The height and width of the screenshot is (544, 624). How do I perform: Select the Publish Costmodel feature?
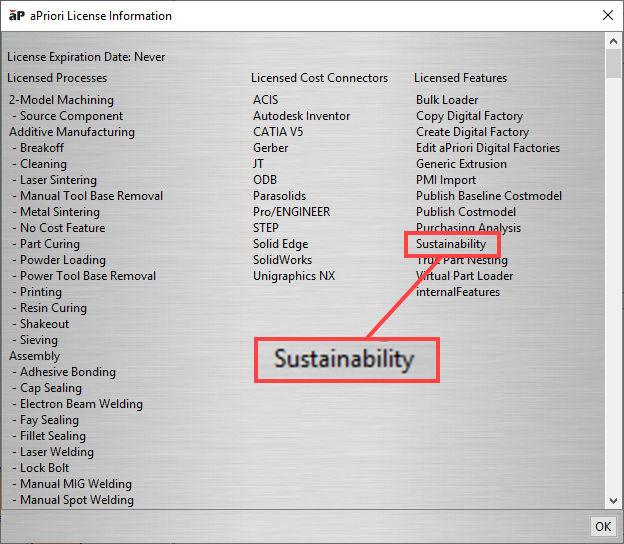[x=466, y=212]
